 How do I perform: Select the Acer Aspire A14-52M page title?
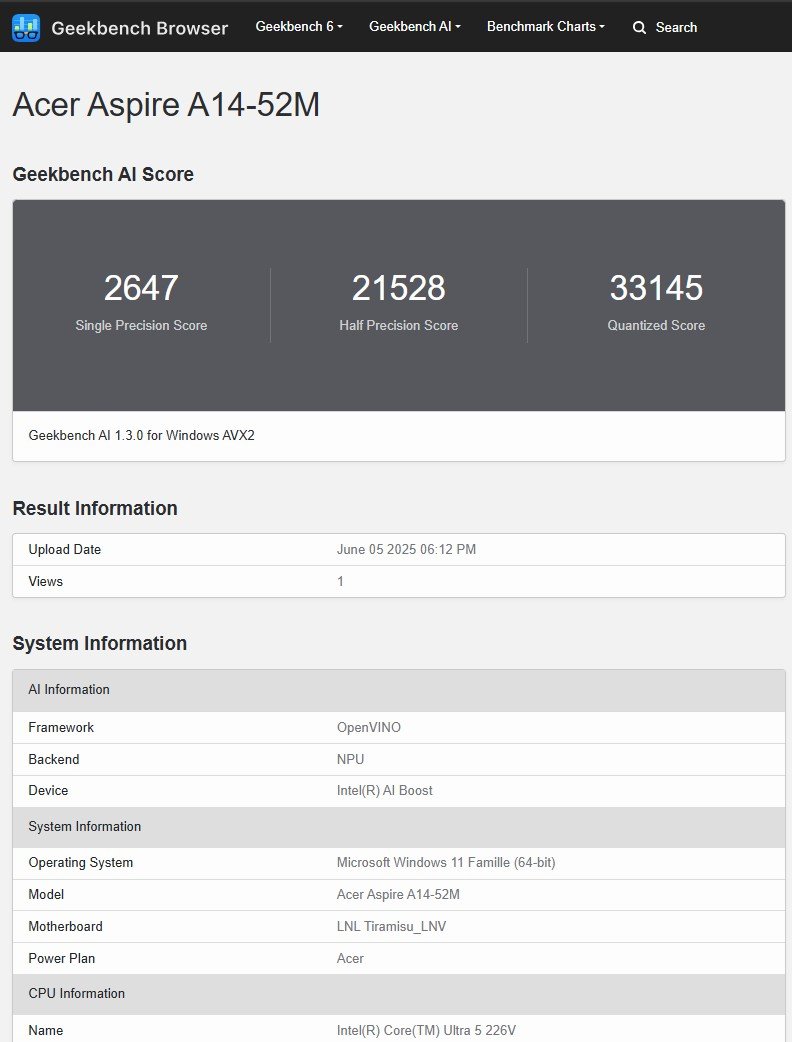[166, 105]
